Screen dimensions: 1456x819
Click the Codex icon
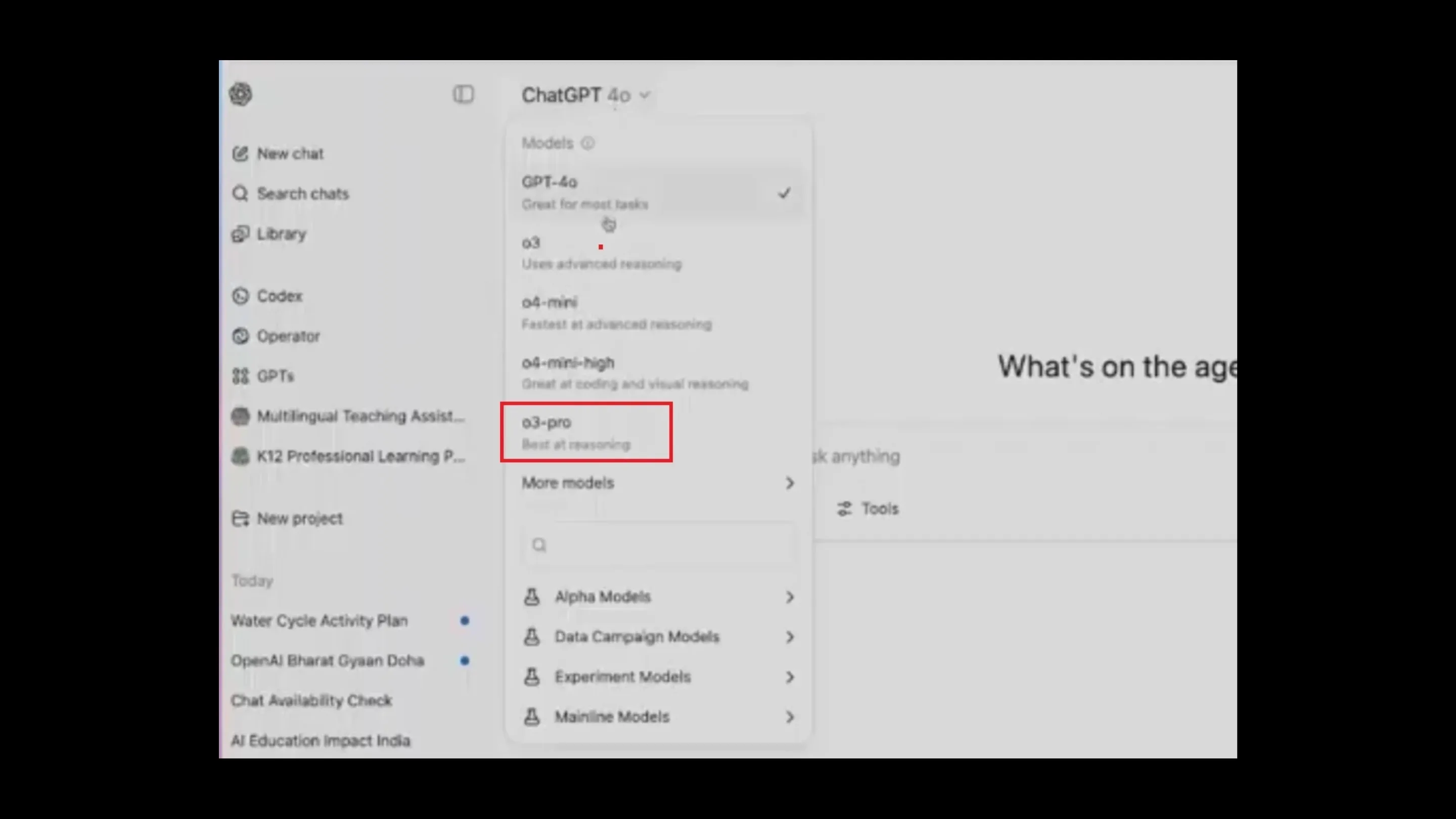240,296
